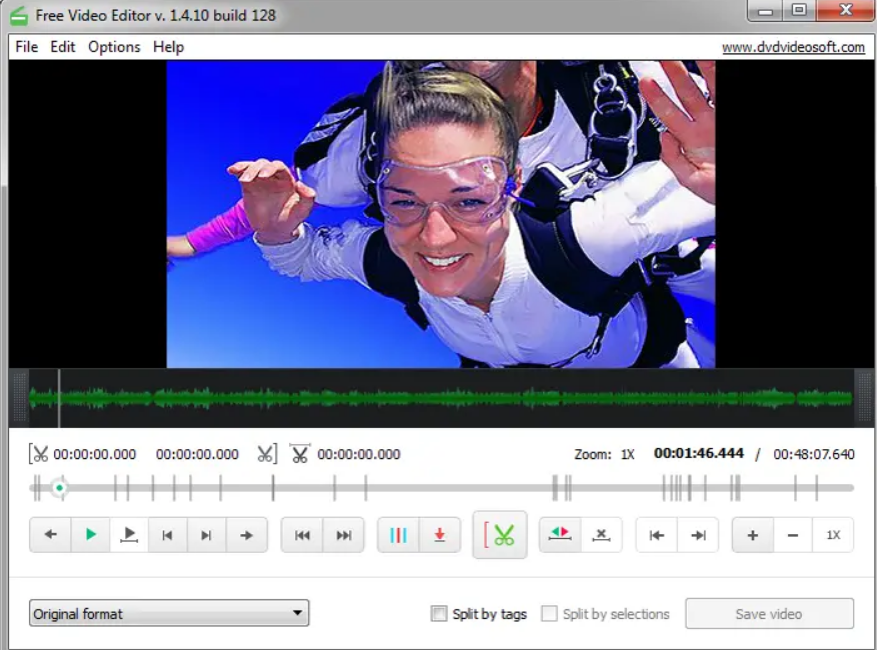
Task: Enable the Split by tags checkbox
Action: (439, 614)
